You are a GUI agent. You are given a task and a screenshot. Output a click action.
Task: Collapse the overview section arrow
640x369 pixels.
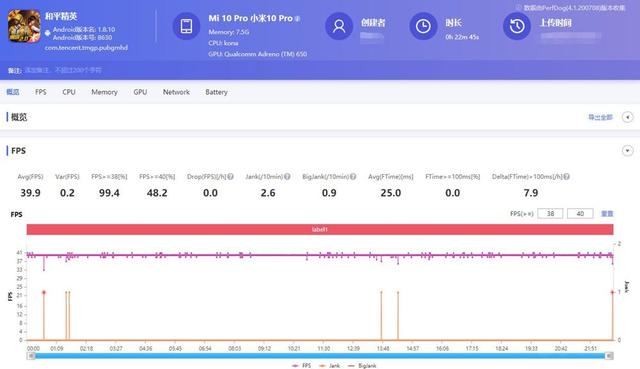(627, 117)
